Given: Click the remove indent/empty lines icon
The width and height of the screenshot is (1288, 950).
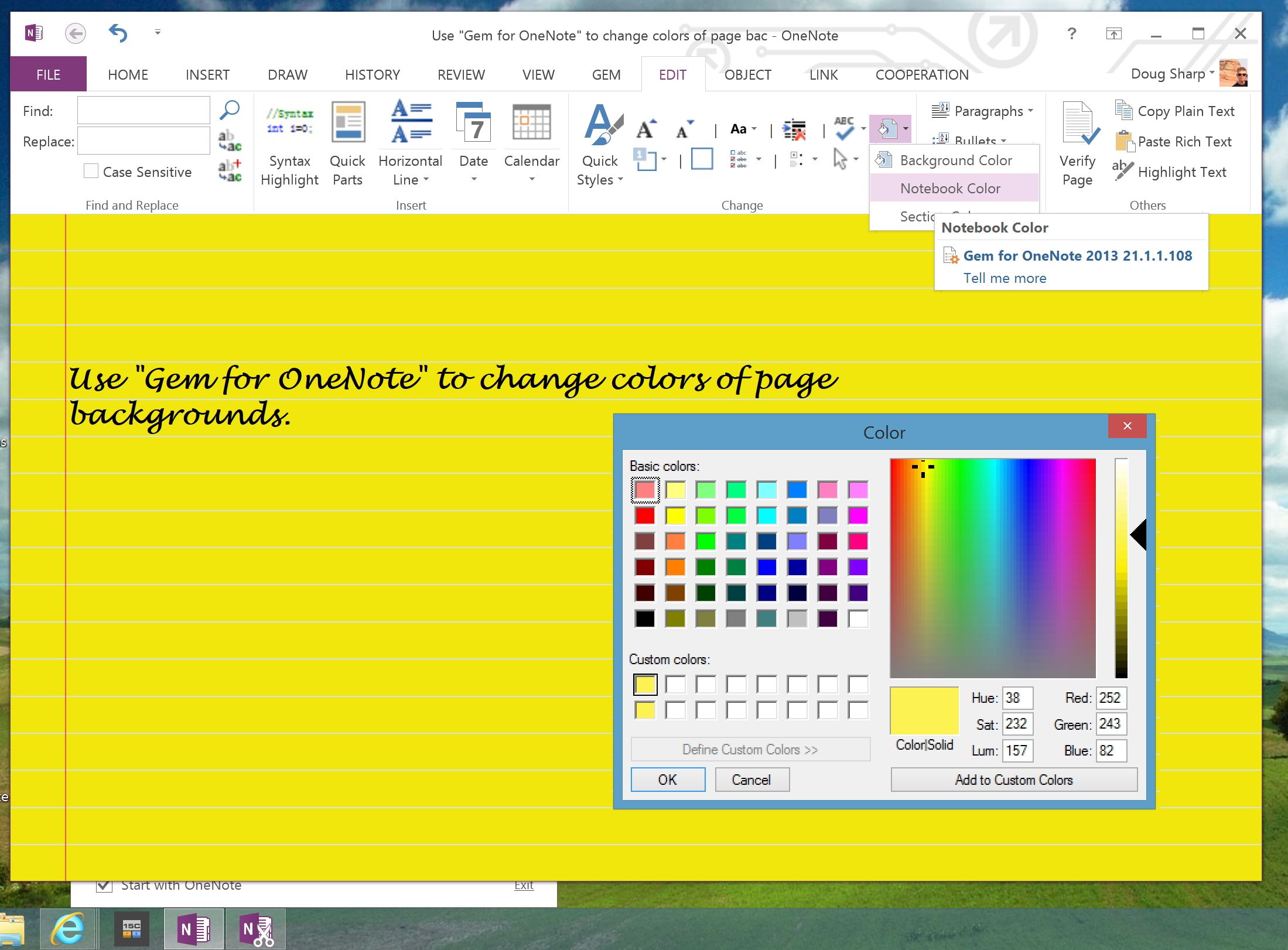Looking at the screenshot, I should [x=795, y=129].
